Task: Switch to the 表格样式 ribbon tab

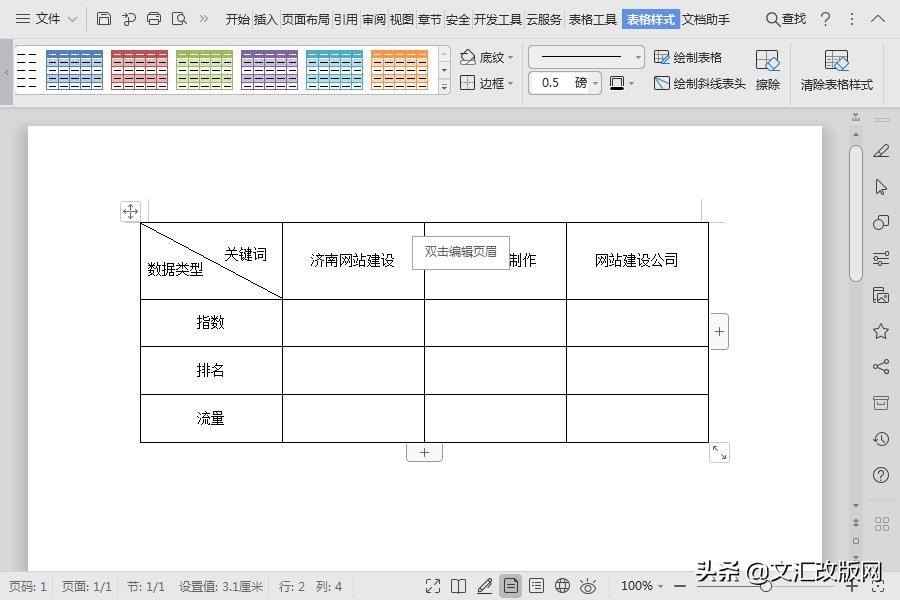Action: [651, 18]
